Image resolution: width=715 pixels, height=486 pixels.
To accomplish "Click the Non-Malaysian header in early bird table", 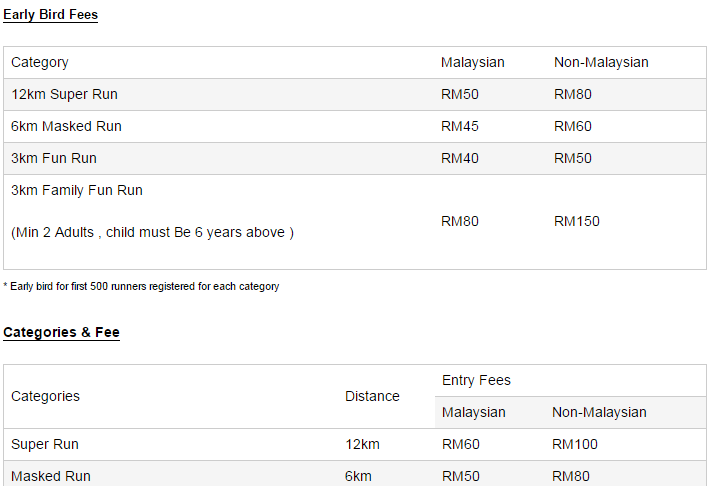I will (x=601, y=62).
